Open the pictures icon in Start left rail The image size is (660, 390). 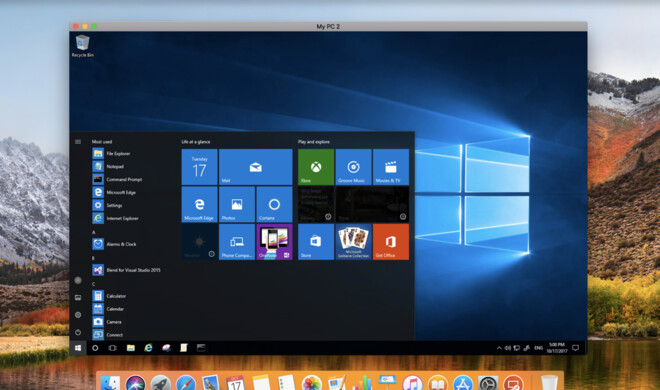click(78, 297)
